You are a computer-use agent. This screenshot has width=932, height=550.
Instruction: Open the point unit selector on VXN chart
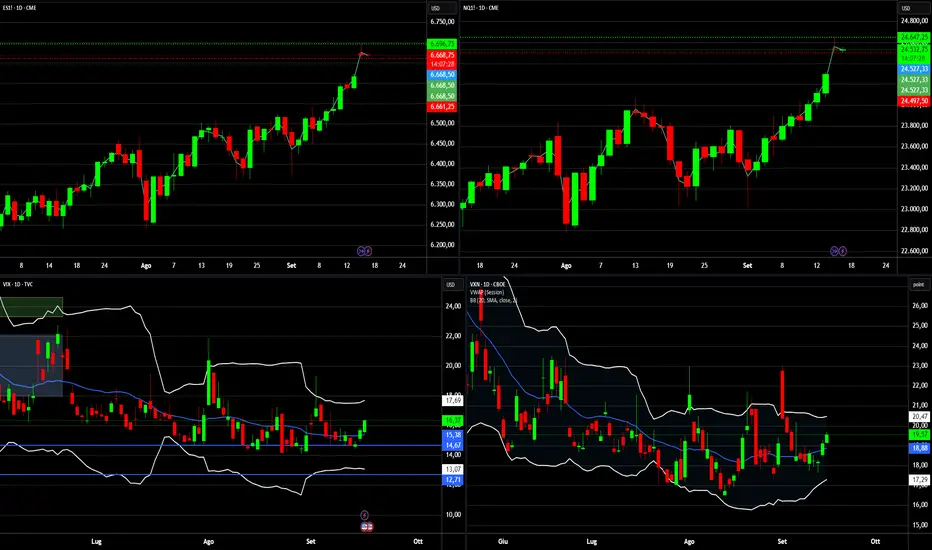(x=918, y=284)
